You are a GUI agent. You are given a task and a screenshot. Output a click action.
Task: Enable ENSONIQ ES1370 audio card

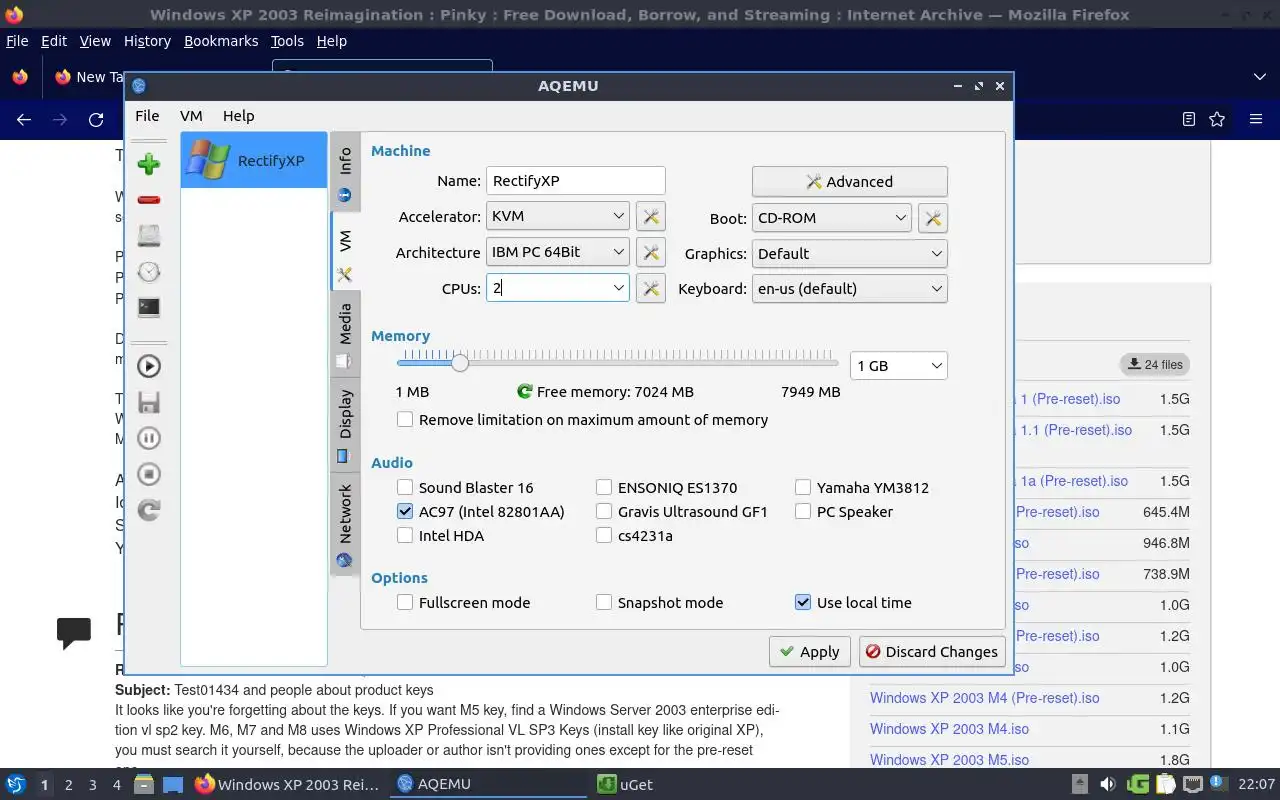[604, 488]
